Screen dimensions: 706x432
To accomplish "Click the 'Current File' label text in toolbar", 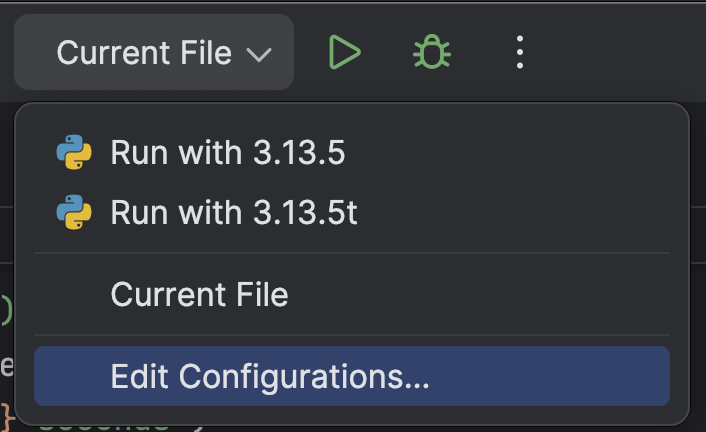I will [x=144, y=52].
